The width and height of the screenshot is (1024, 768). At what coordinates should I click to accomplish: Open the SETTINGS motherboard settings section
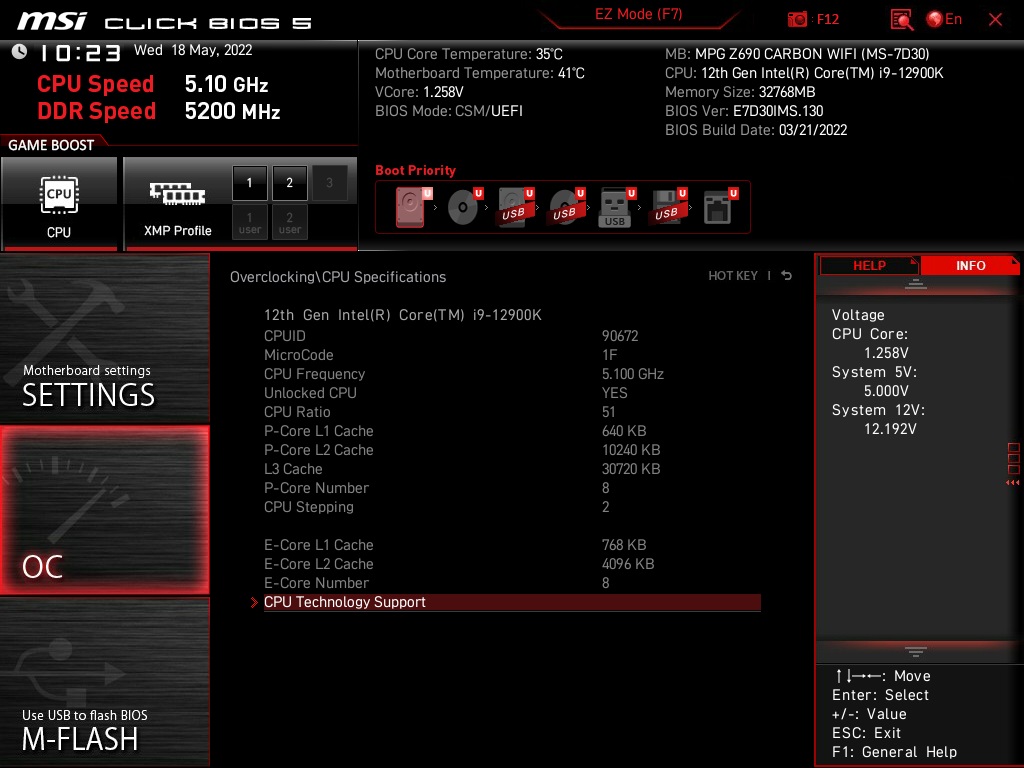[x=104, y=338]
